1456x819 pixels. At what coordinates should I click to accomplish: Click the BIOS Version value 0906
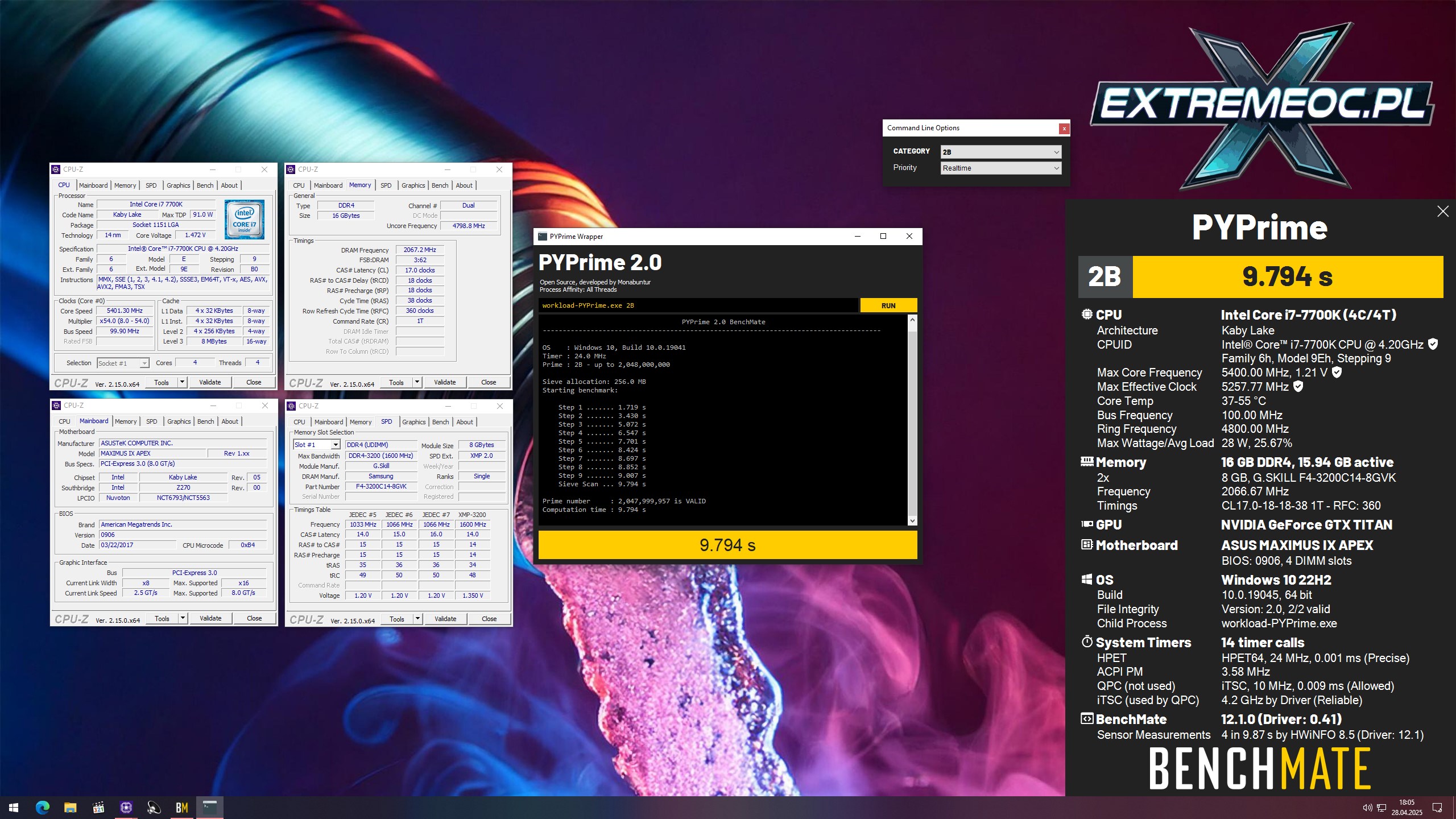(x=183, y=535)
